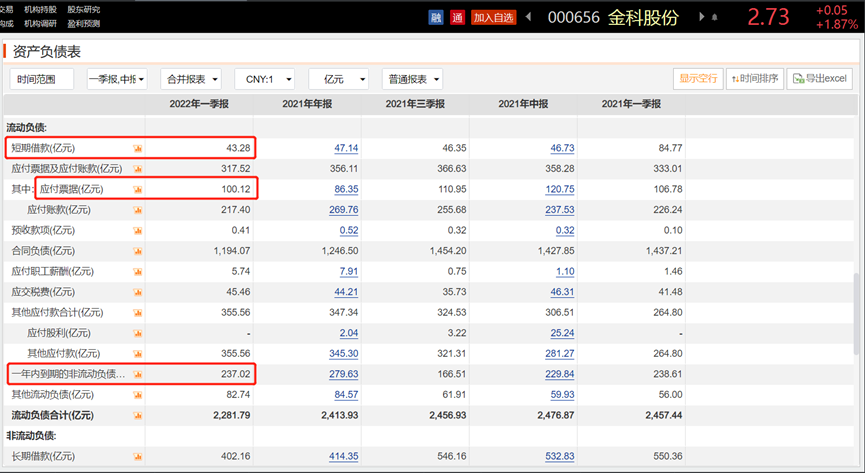Click the chart icon beside 流动负债合计
The width and height of the screenshot is (865, 473).
tap(137, 416)
